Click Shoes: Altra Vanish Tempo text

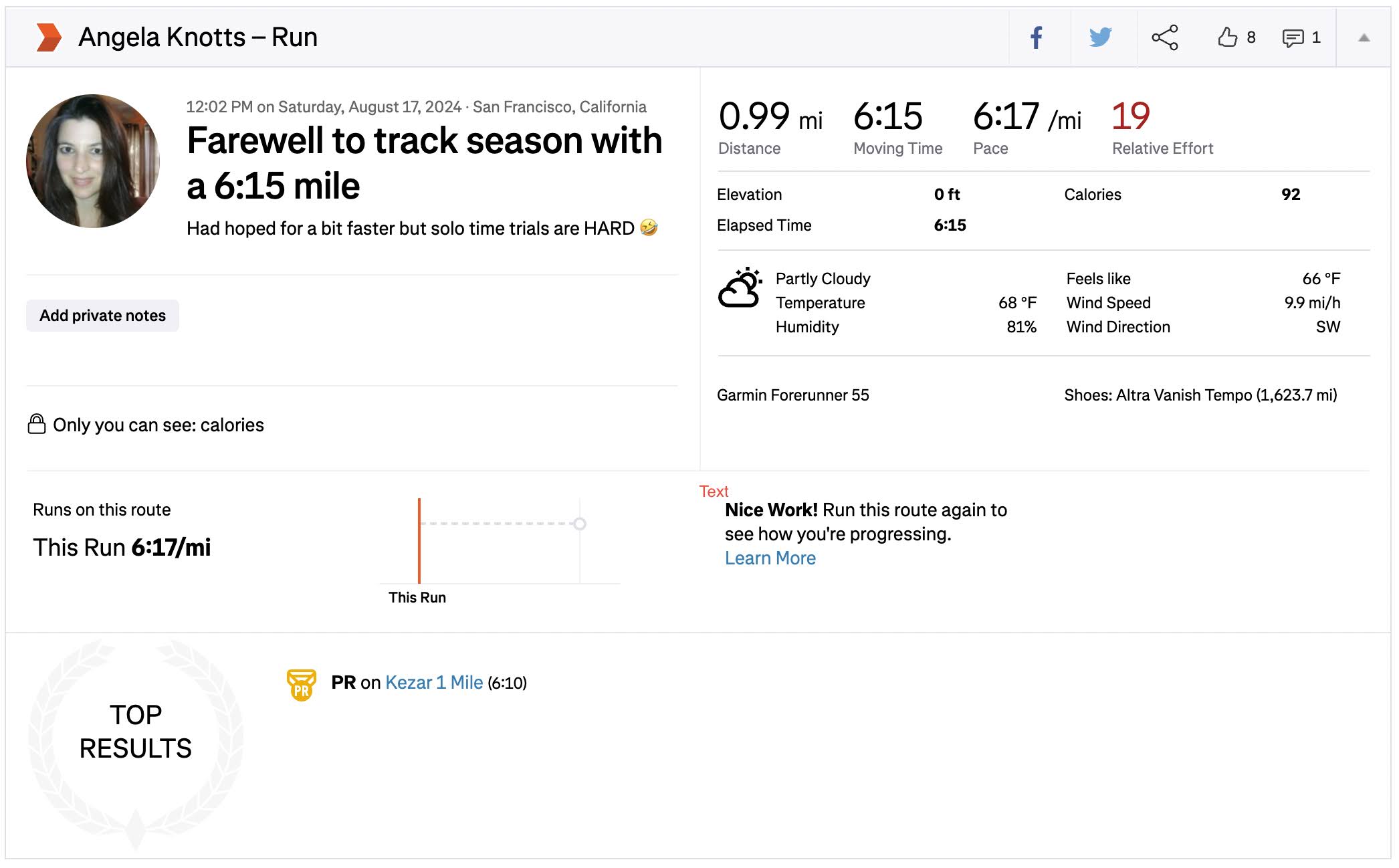(1200, 395)
